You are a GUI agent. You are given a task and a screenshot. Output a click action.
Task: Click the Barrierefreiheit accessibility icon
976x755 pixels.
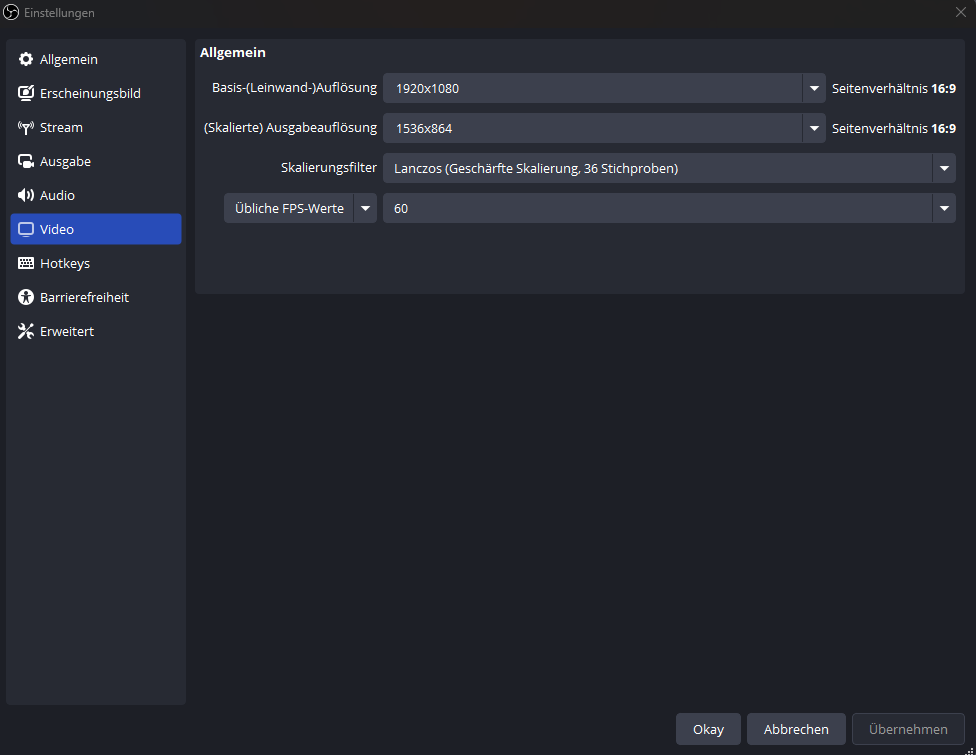pyautogui.click(x=26, y=298)
